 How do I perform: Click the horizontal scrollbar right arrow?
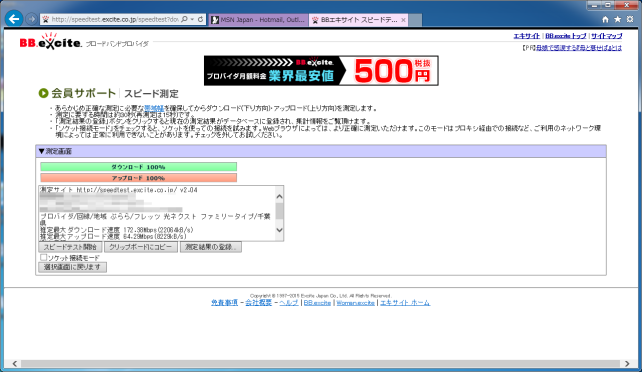[627, 364]
